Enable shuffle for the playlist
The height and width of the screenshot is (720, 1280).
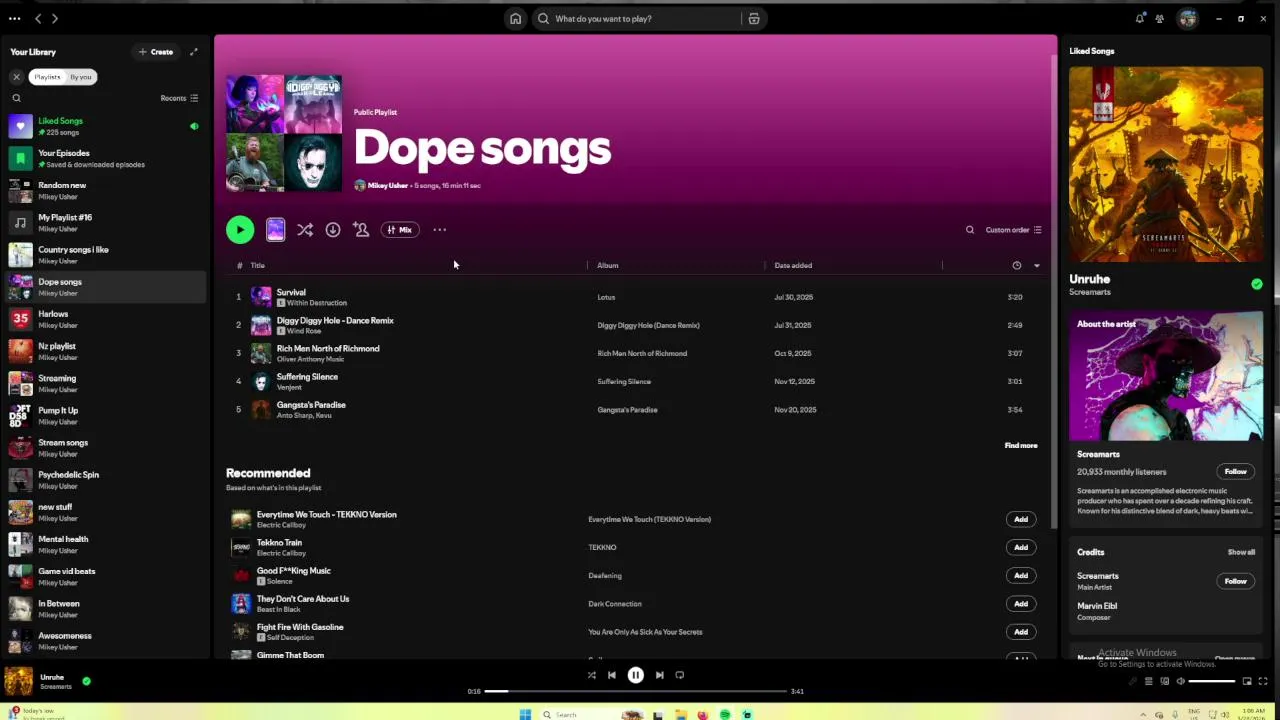[x=305, y=230]
